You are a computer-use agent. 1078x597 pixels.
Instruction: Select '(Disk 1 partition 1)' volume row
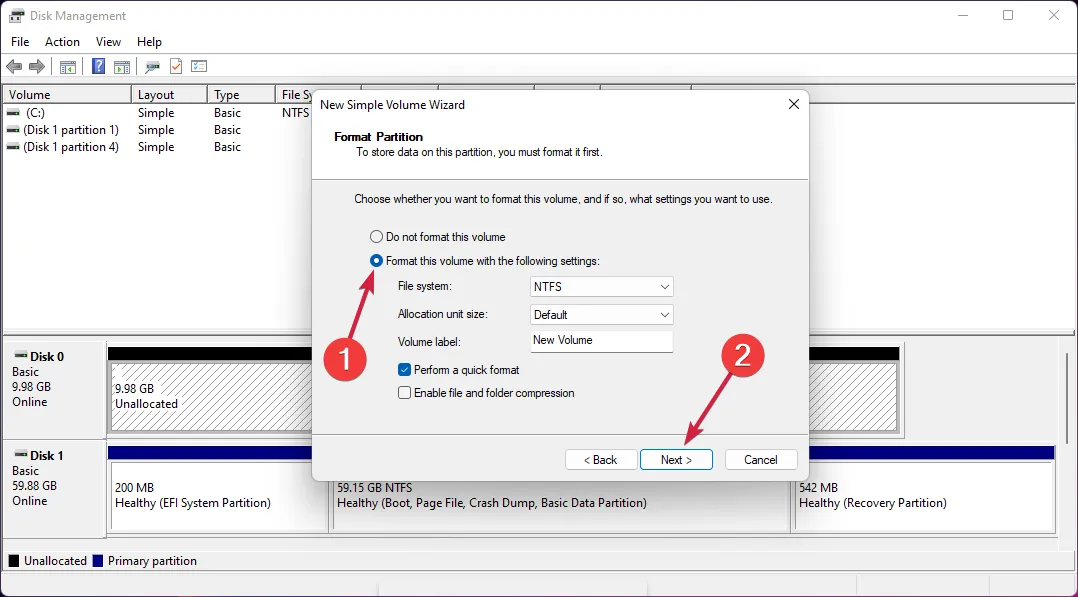coord(157,130)
